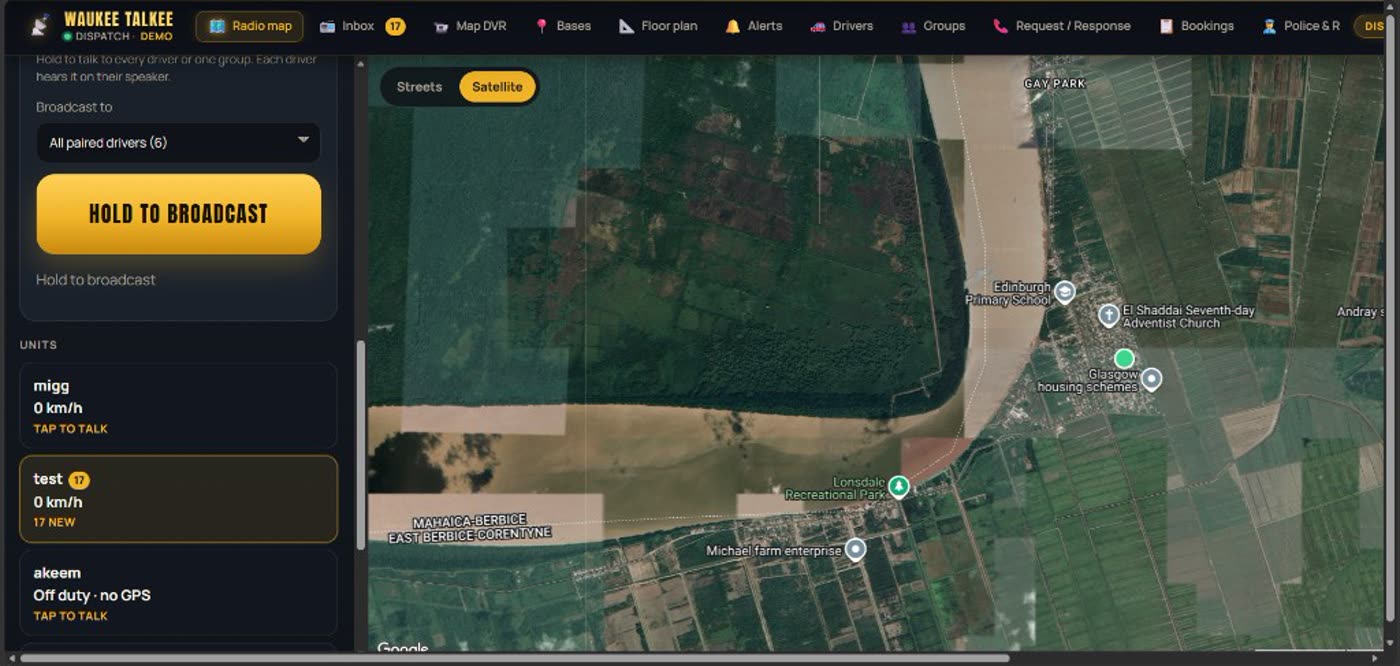
Task: Click the Lonsdale Recreational Park marker
Action: click(899, 486)
